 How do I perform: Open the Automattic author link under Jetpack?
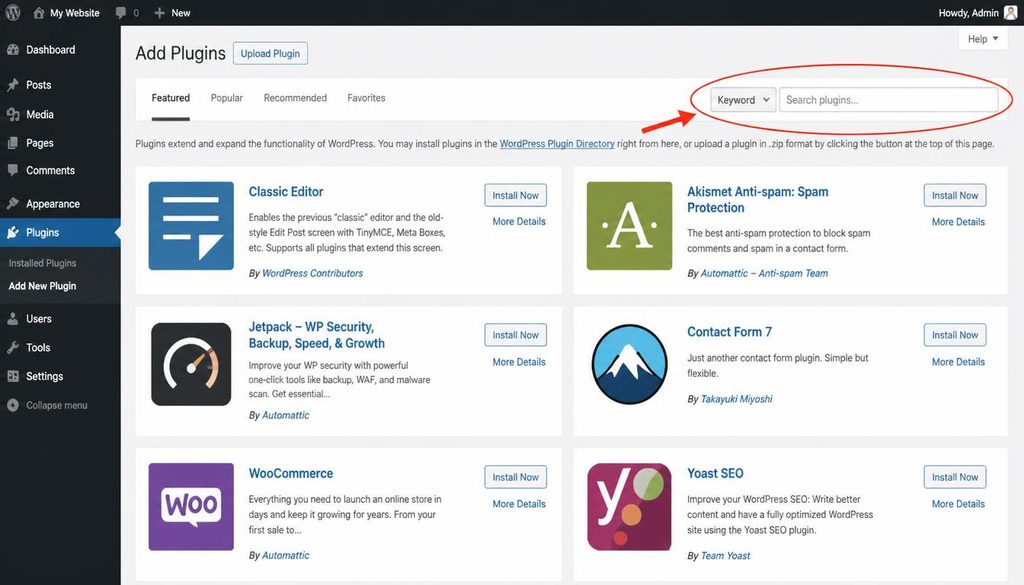(285, 415)
